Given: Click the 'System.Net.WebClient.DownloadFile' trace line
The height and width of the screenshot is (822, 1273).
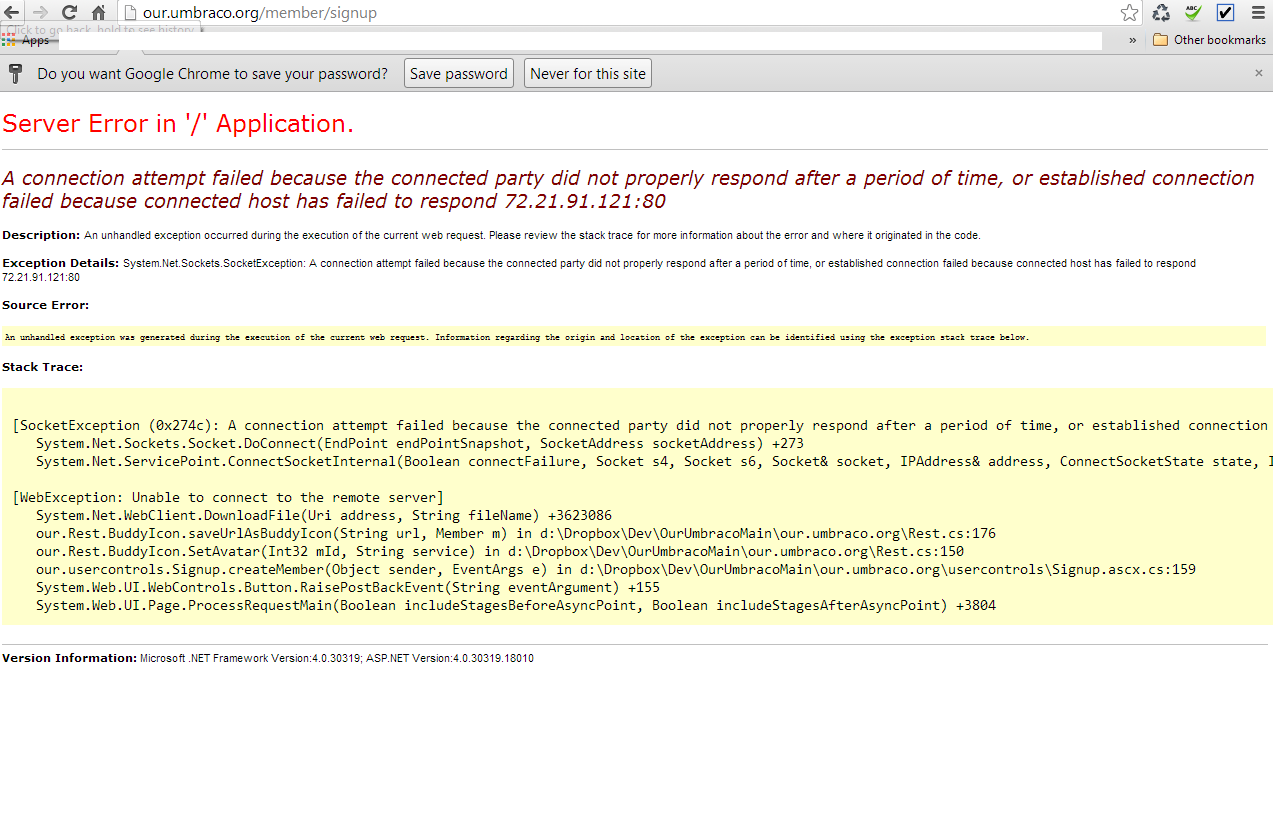Looking at the screenshot, I should tap(324, 515).
